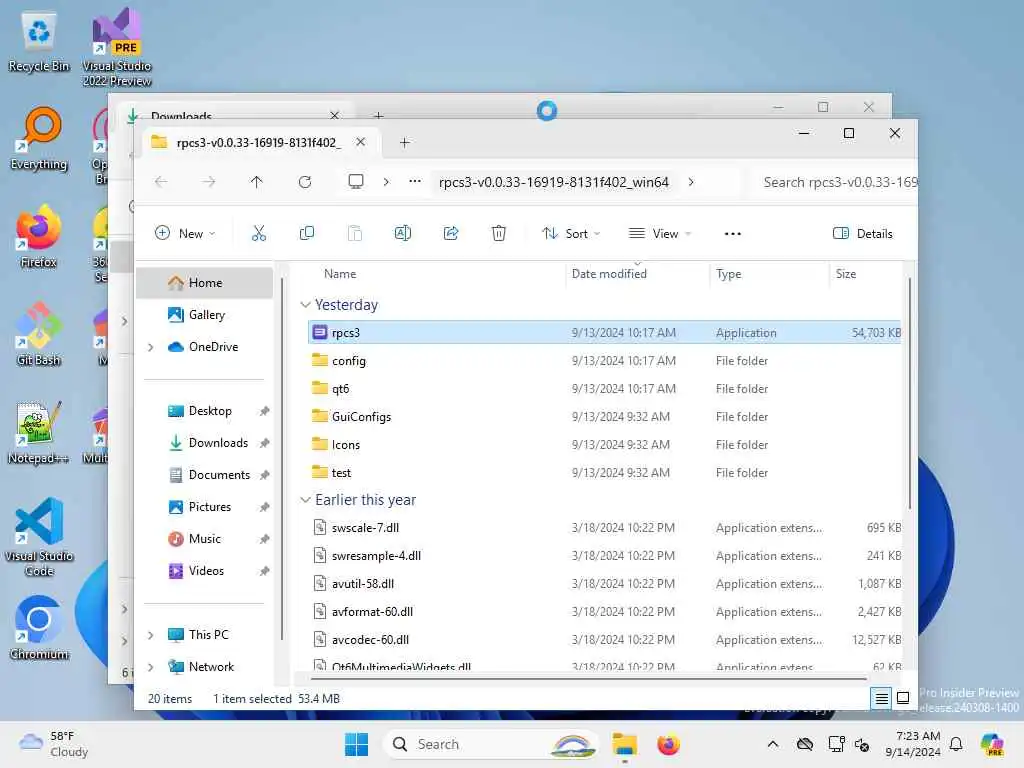Collapse the Earlier this year group
Screen dimensions: 1024x768
[x=305, y=500]
